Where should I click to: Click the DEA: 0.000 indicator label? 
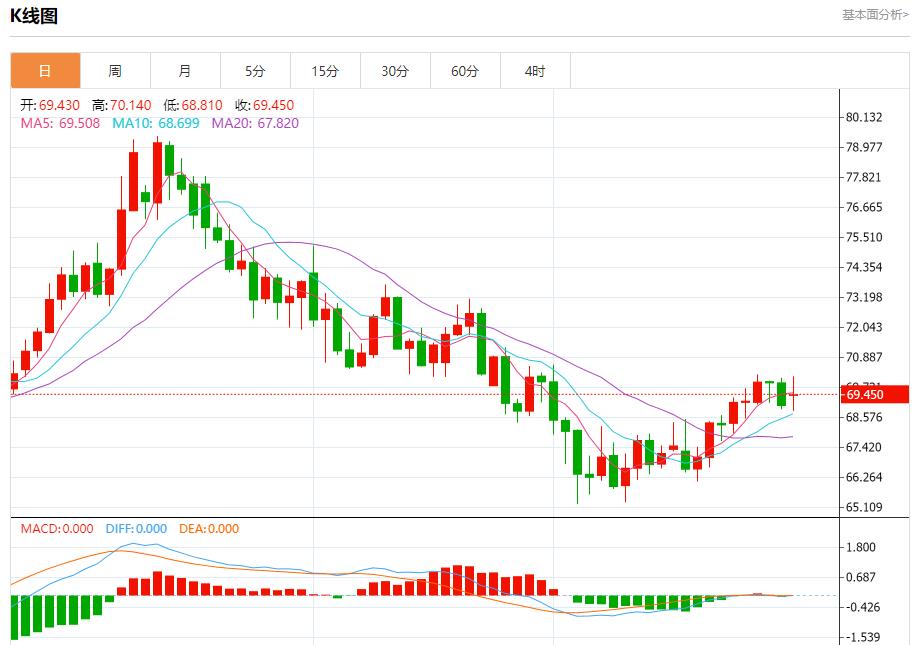tap(209, 529)
